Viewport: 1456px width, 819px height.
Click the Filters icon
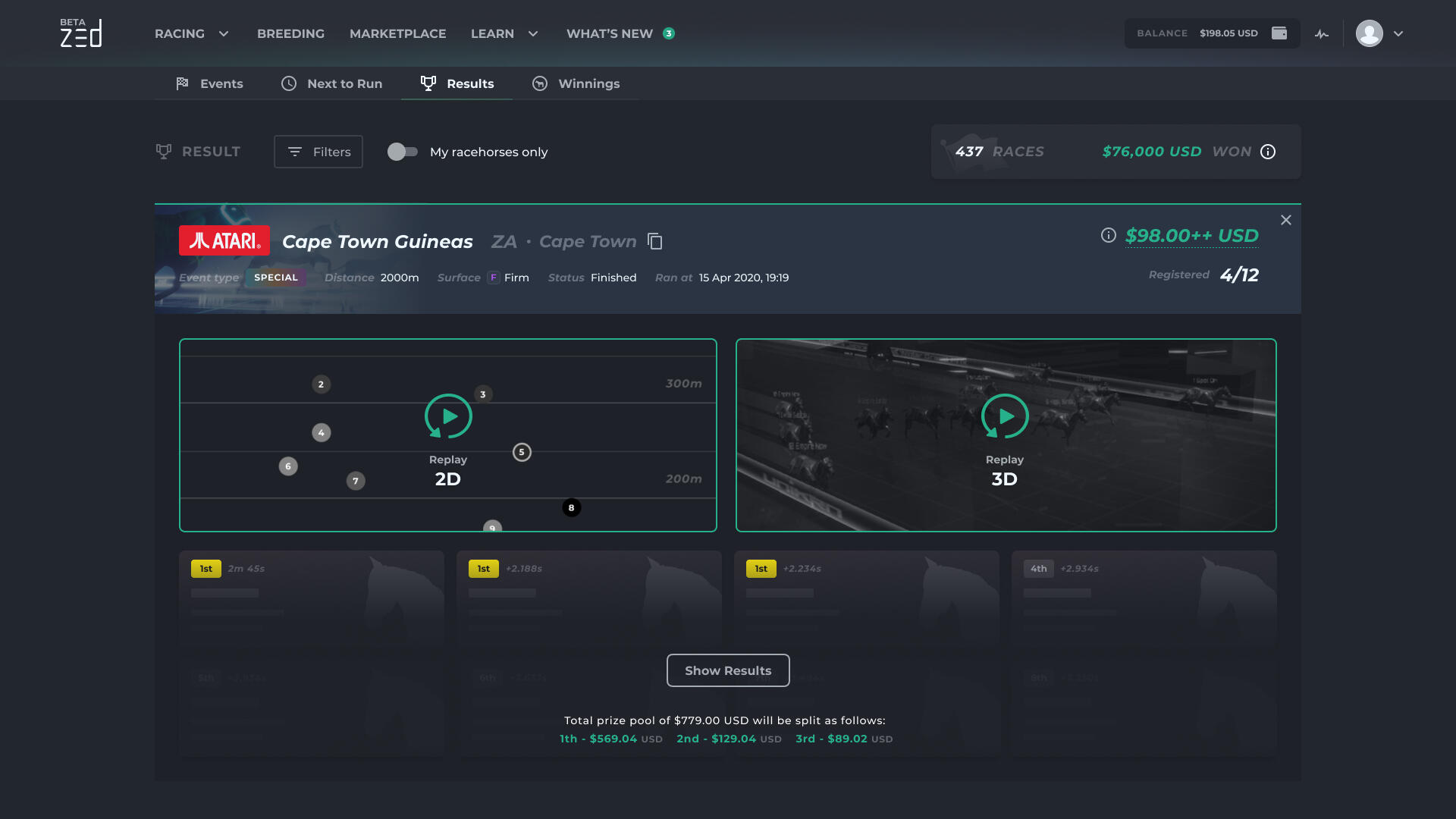pyautogui.click(x=297, y=152)
